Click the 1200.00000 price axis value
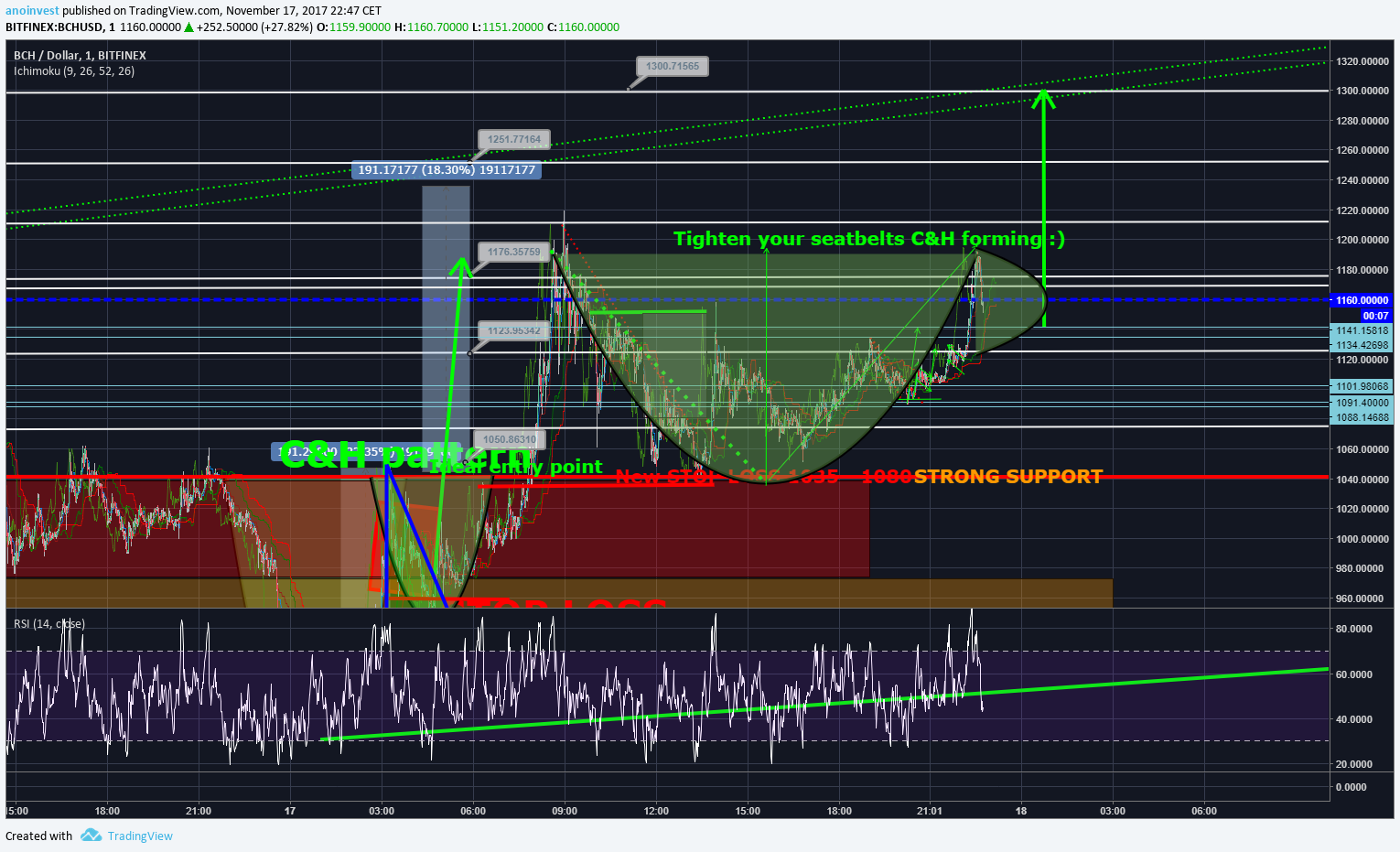The image size is (1400, 852). pos(1362,240)
